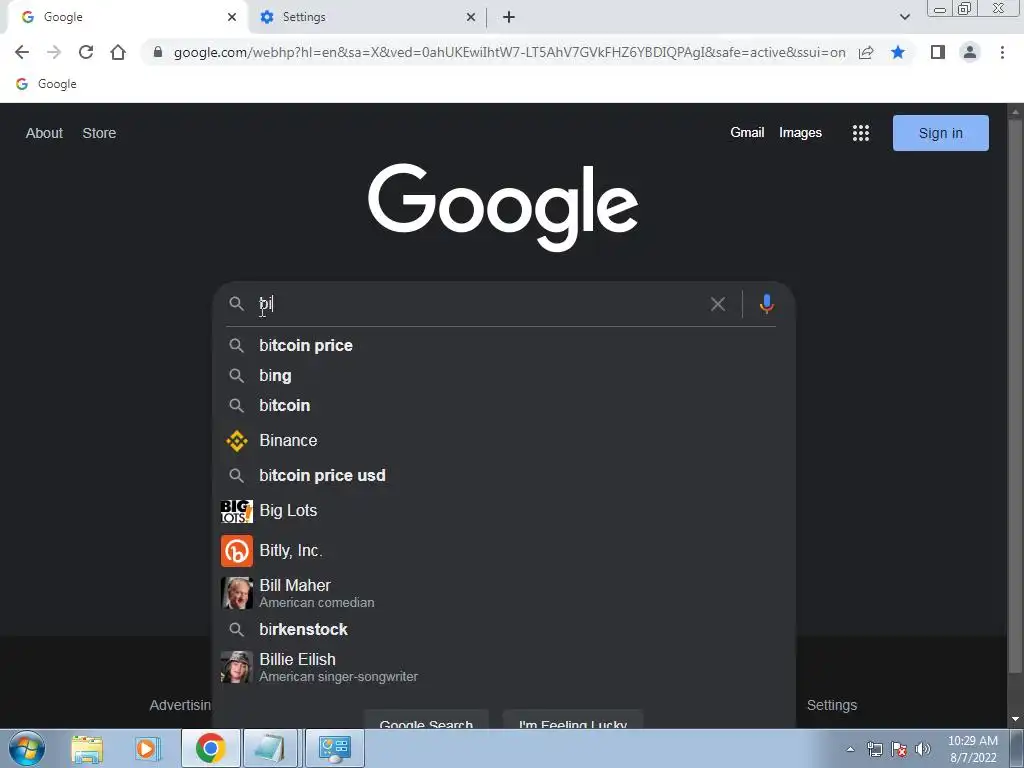1024x768 pixels.
Task: Add a new tab with the plus button
Action: [509, 17]
